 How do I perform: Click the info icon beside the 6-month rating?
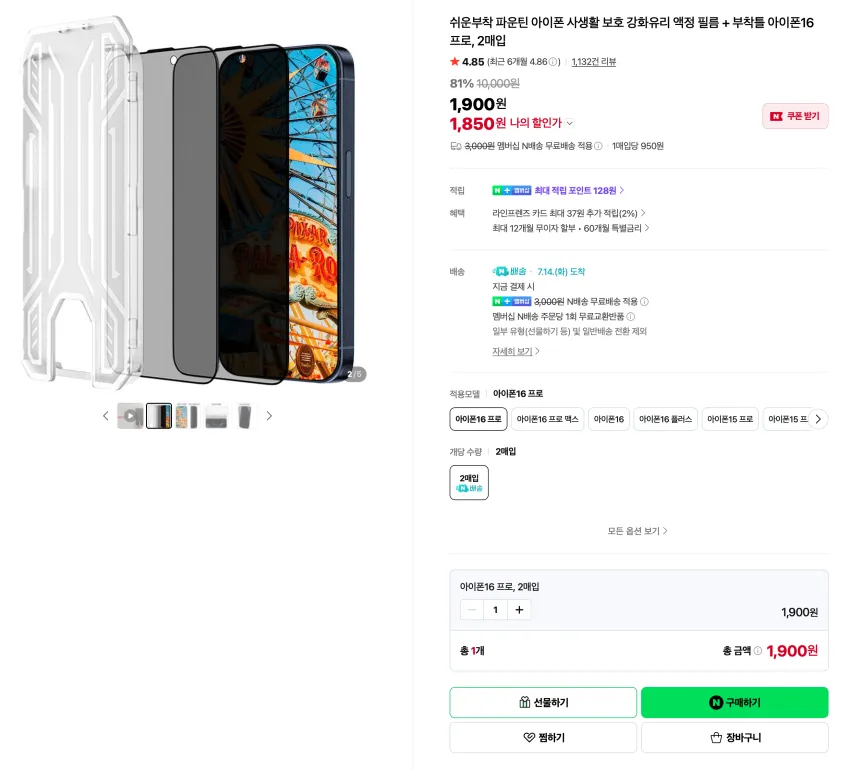(x=552, y=62)
